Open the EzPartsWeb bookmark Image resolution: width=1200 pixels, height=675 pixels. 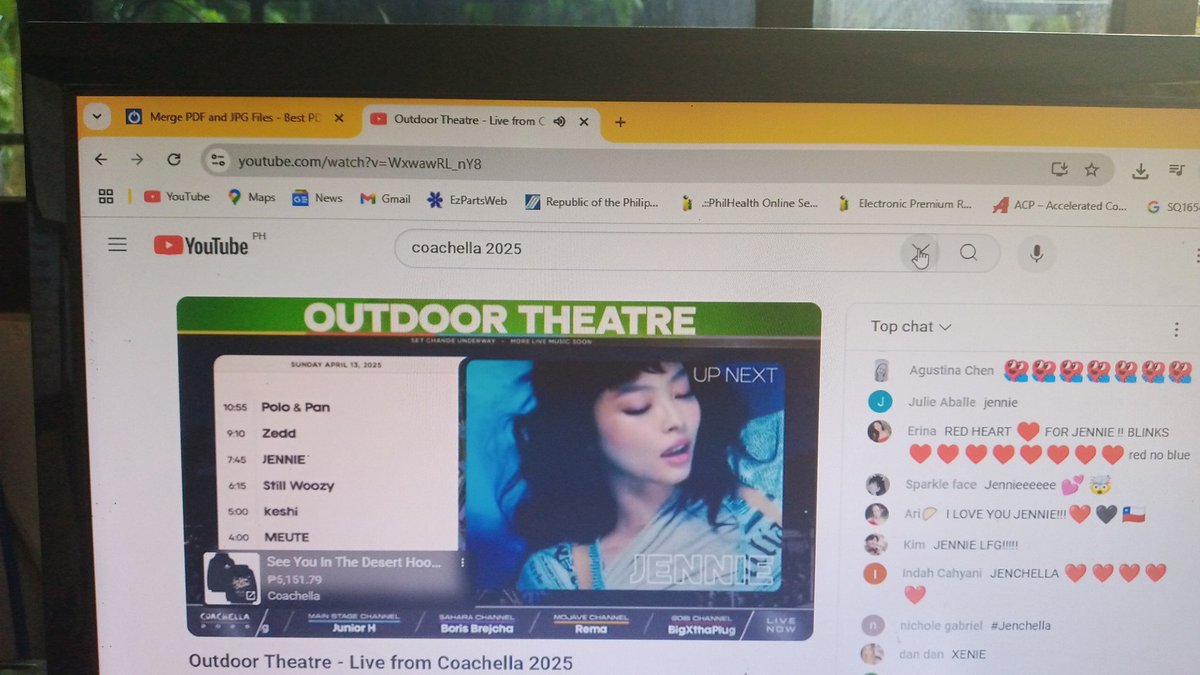tap(467, 200)
